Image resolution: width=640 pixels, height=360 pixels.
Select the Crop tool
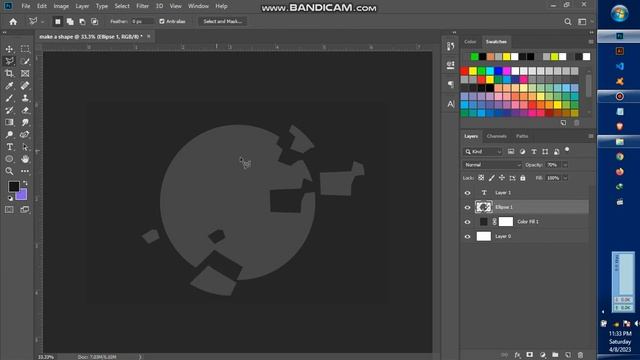[x=9, y=73]
